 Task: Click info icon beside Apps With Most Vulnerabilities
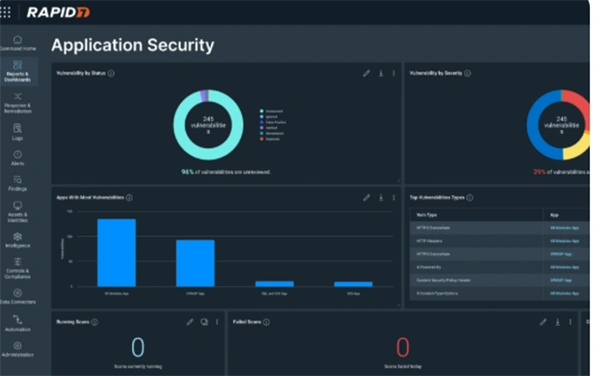click(x=129, y=198)
